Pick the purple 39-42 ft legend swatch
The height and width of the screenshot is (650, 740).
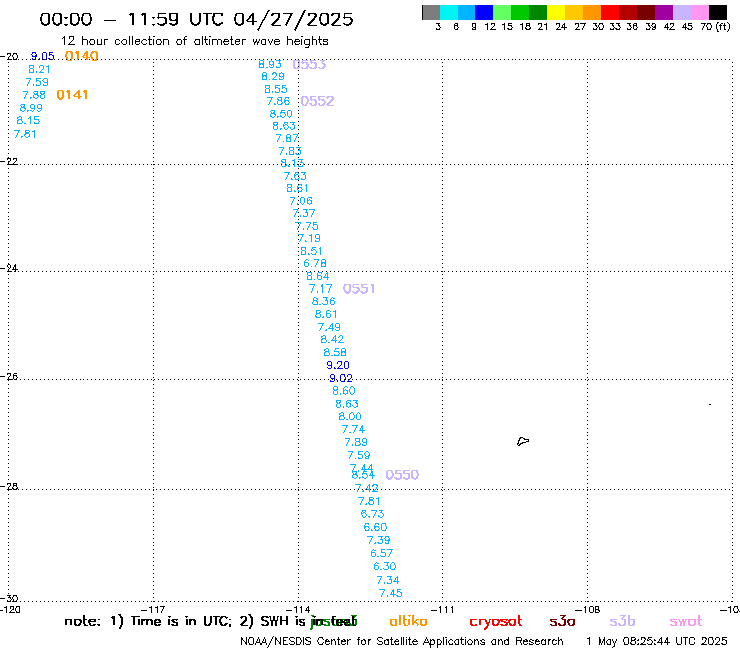tap(664, 12)
